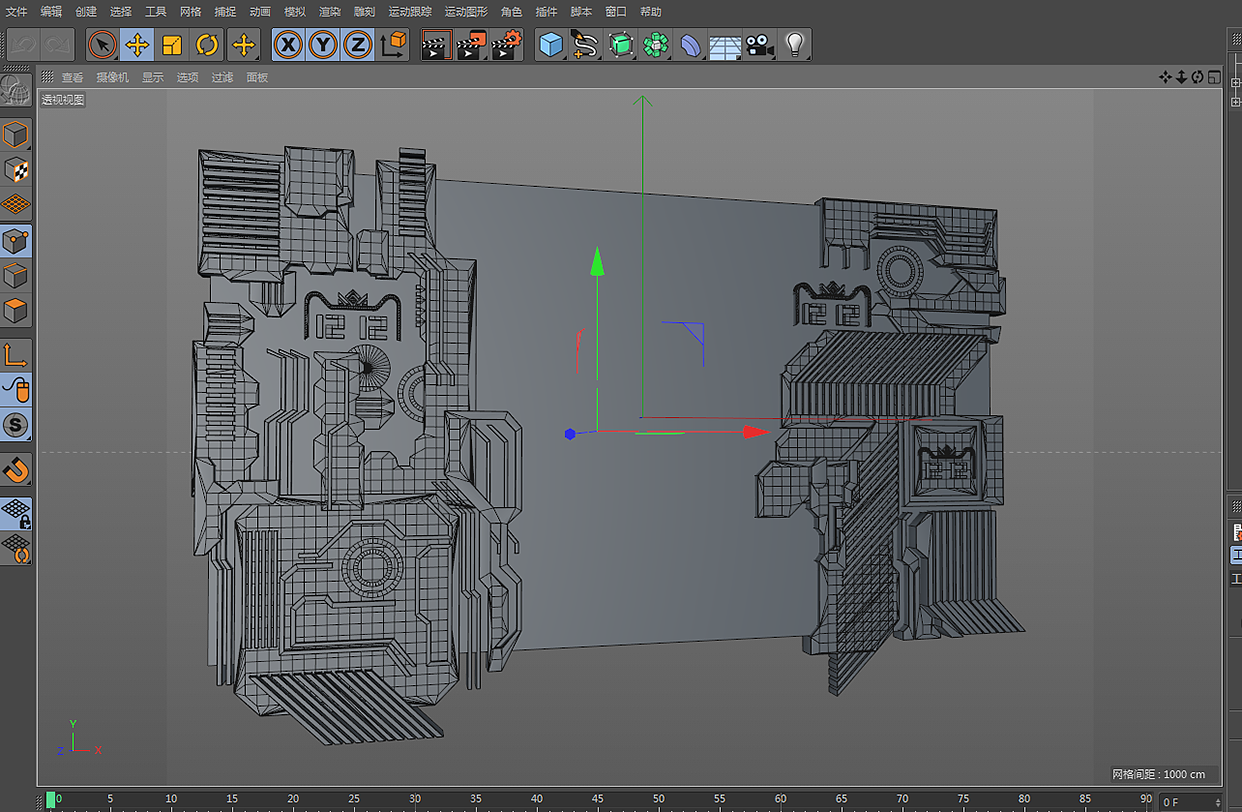
Task: Open viewport 查看 menu
Action: [x=73, y=77]
